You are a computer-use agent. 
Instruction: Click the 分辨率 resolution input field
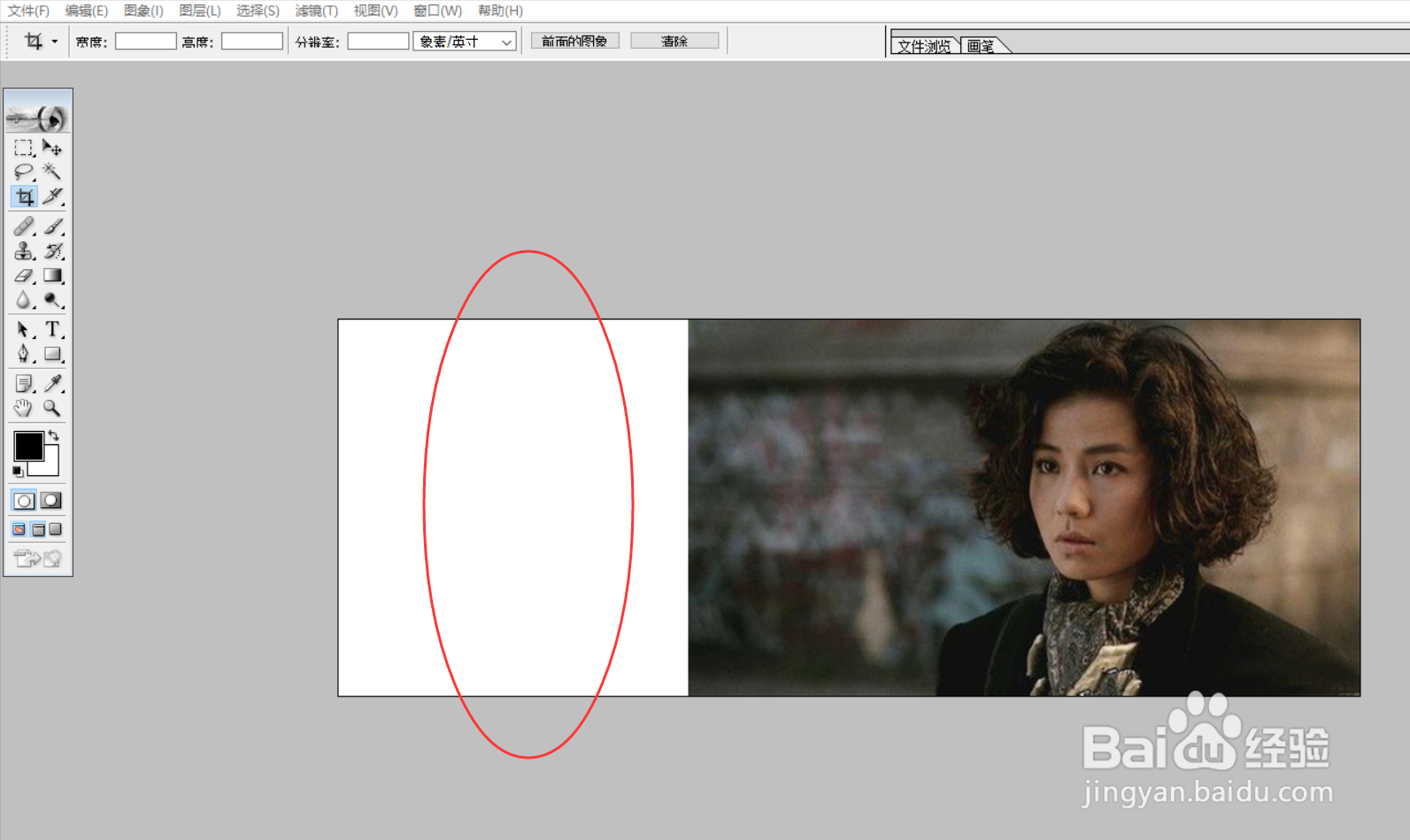click(378, 42)
